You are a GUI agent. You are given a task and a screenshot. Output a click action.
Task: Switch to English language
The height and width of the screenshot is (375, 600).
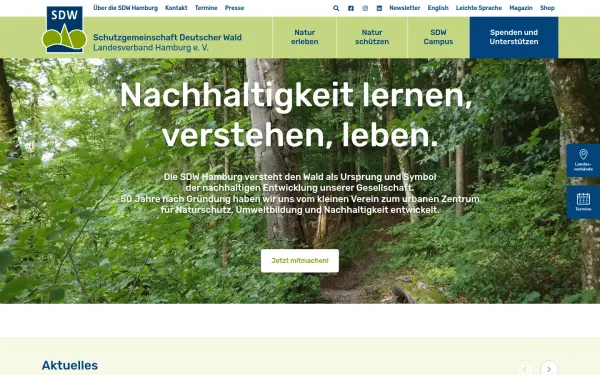tap(438, 8)
